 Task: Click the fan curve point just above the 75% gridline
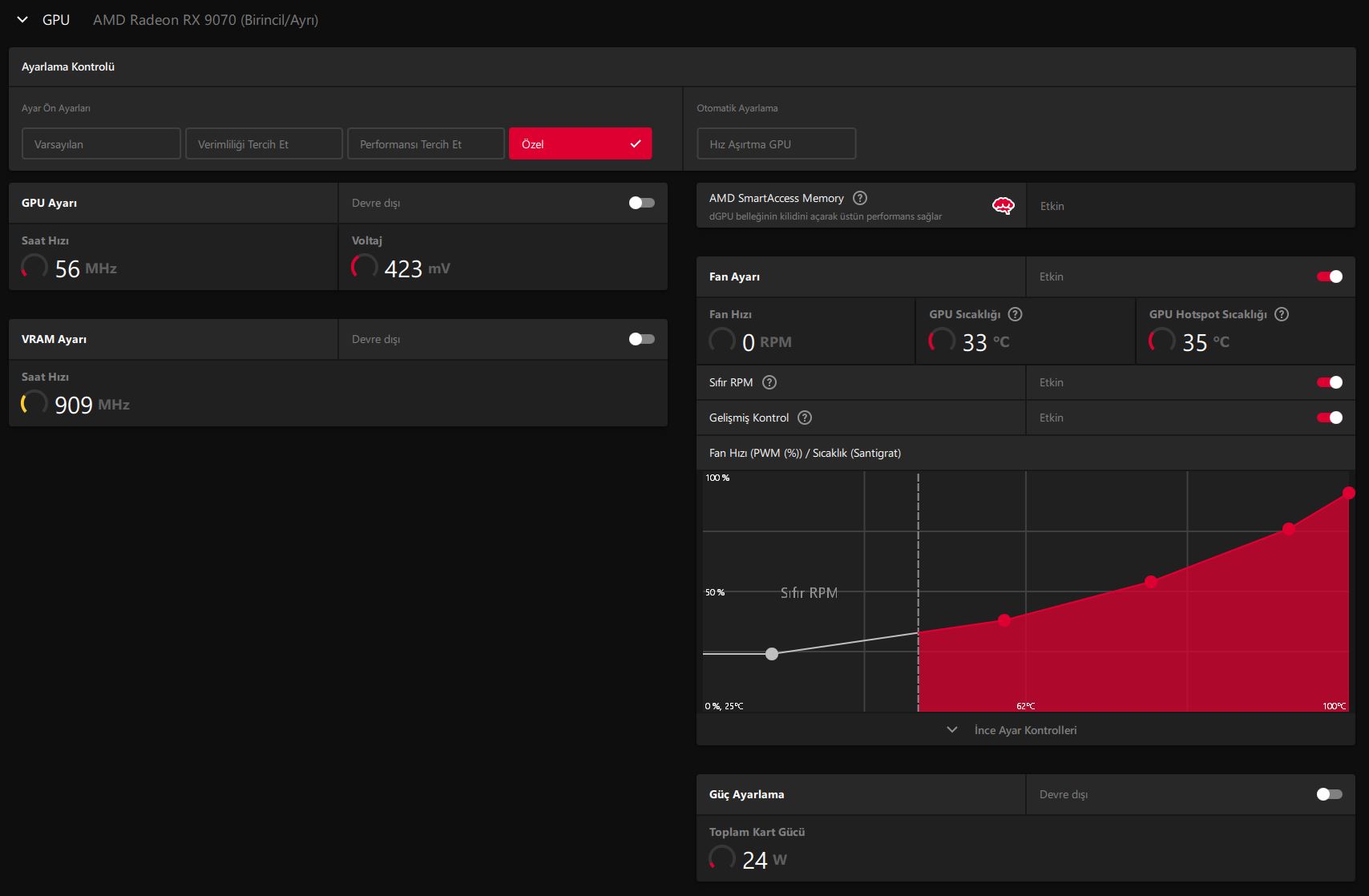pyautogui.click(x=1289, y=529)
